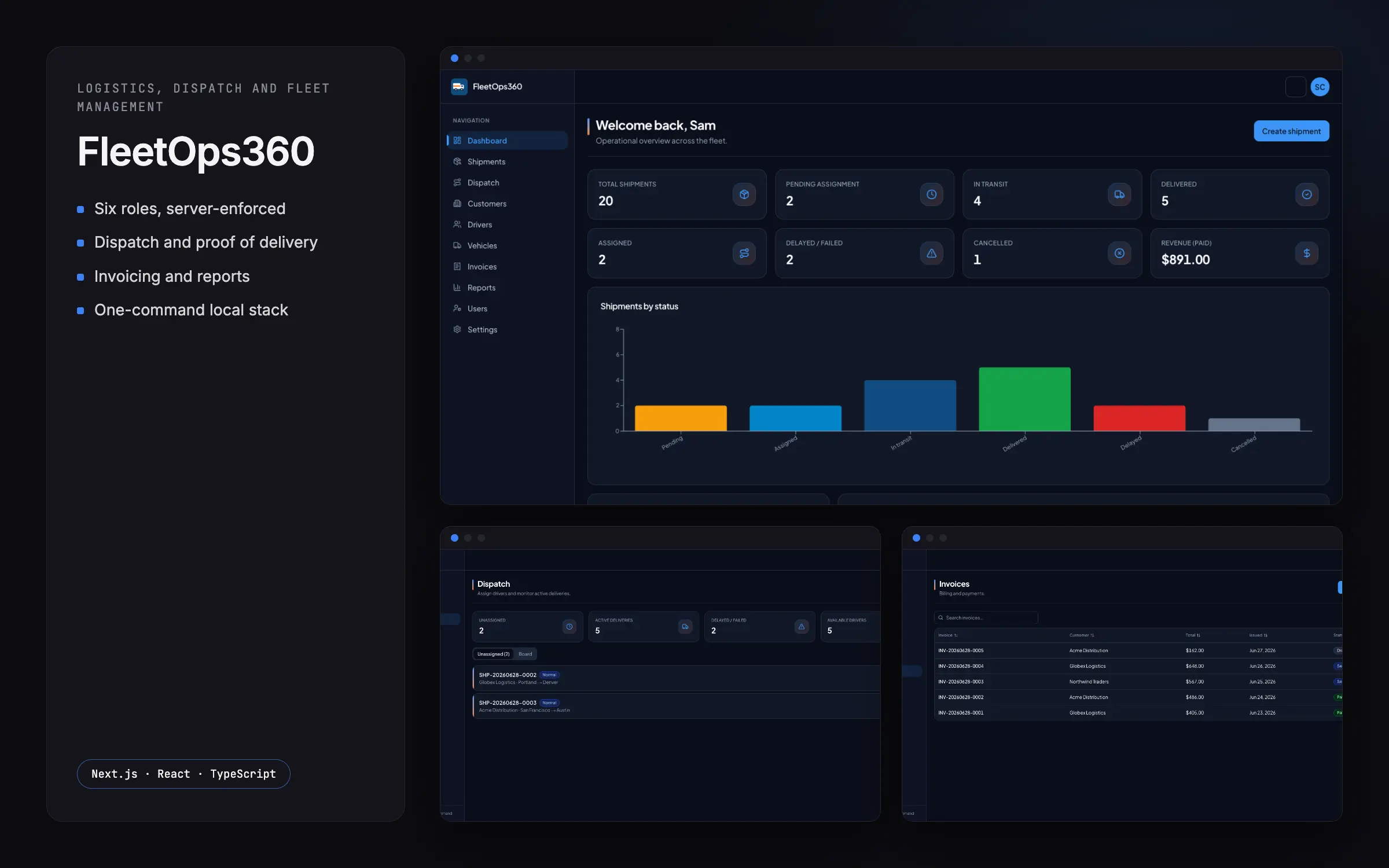Click clock icon in Dispatch Unassigned card

(x=569, y=627)
